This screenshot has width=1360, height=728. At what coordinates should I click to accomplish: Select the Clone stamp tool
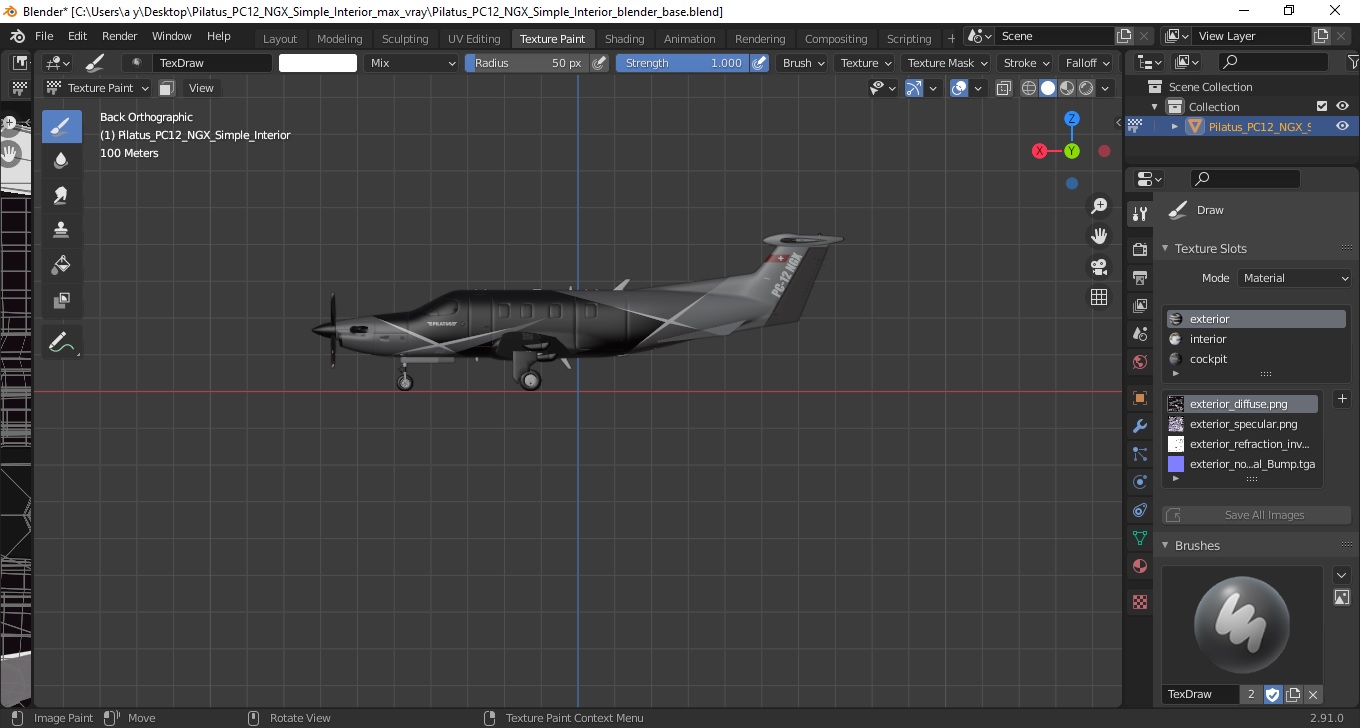click(61, 230)
